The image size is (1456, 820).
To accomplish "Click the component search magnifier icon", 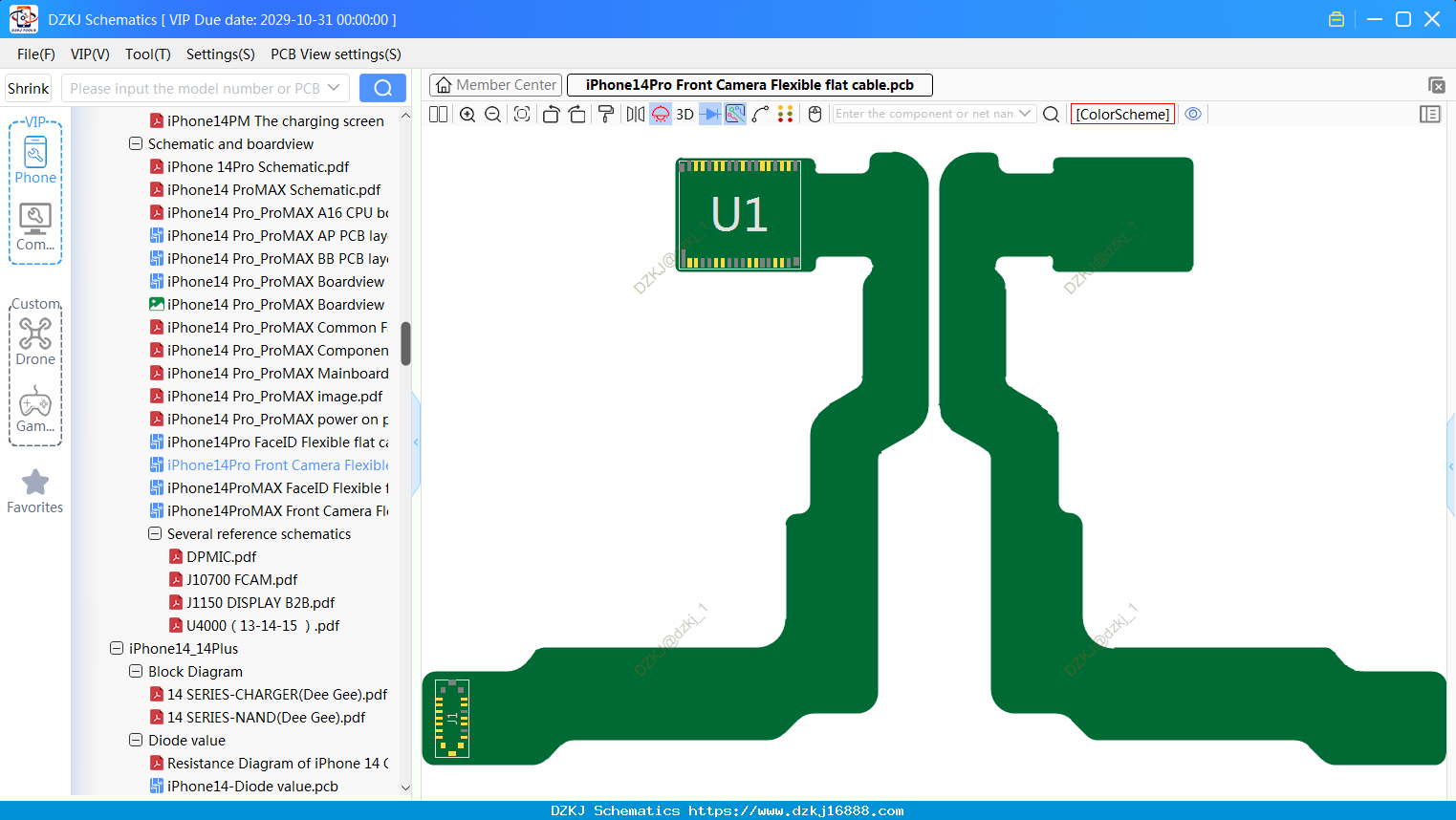I will click(1051, 114).
